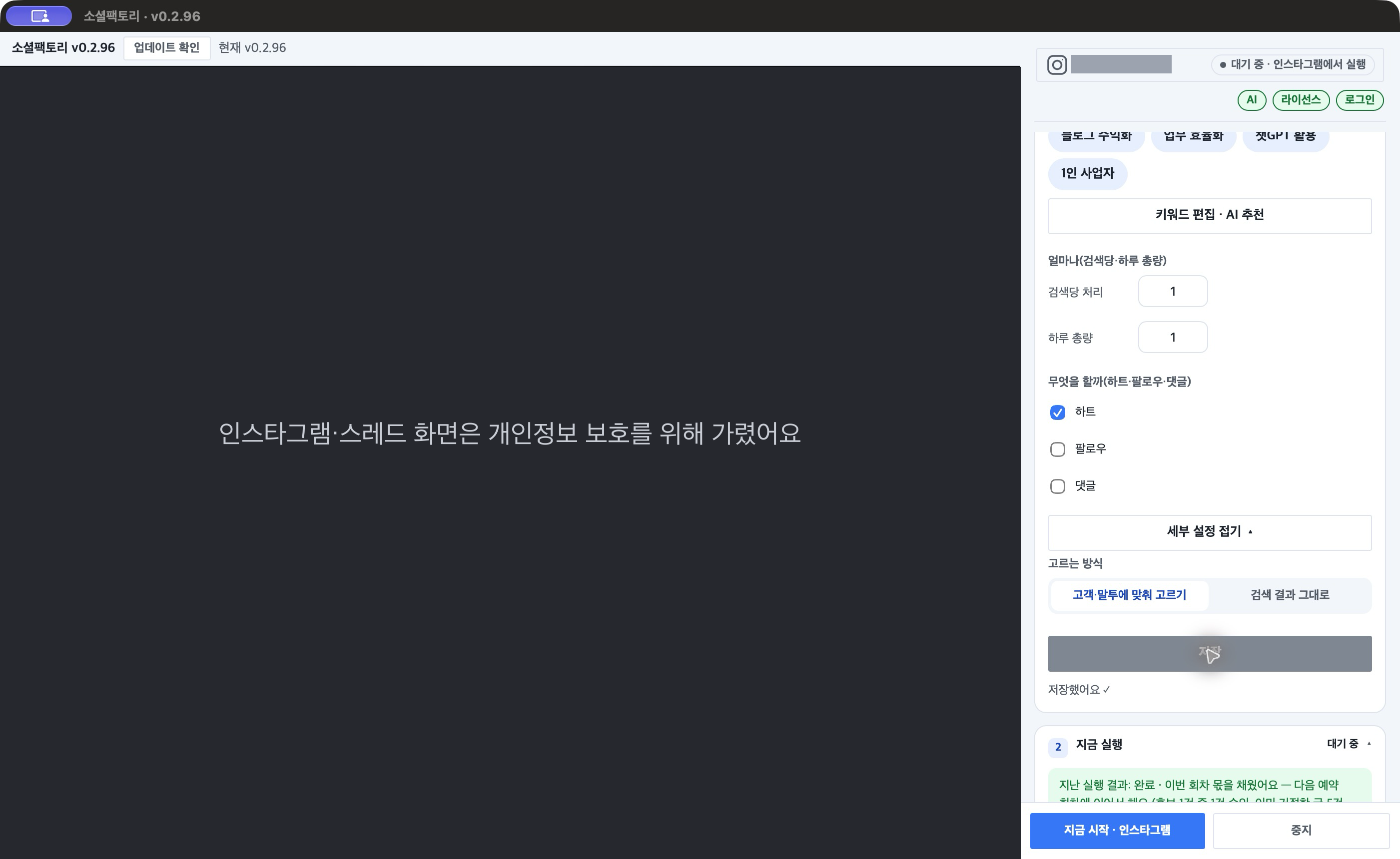
Task: Click the 현재 v0.2.96 version text
Action: (x=252, y=48)
